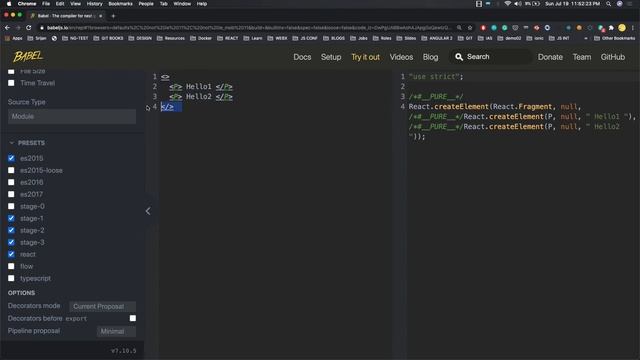Screen dimensions: 640x360
Task: Open the Docker bookmarks folder
Action: click(201, 38)
